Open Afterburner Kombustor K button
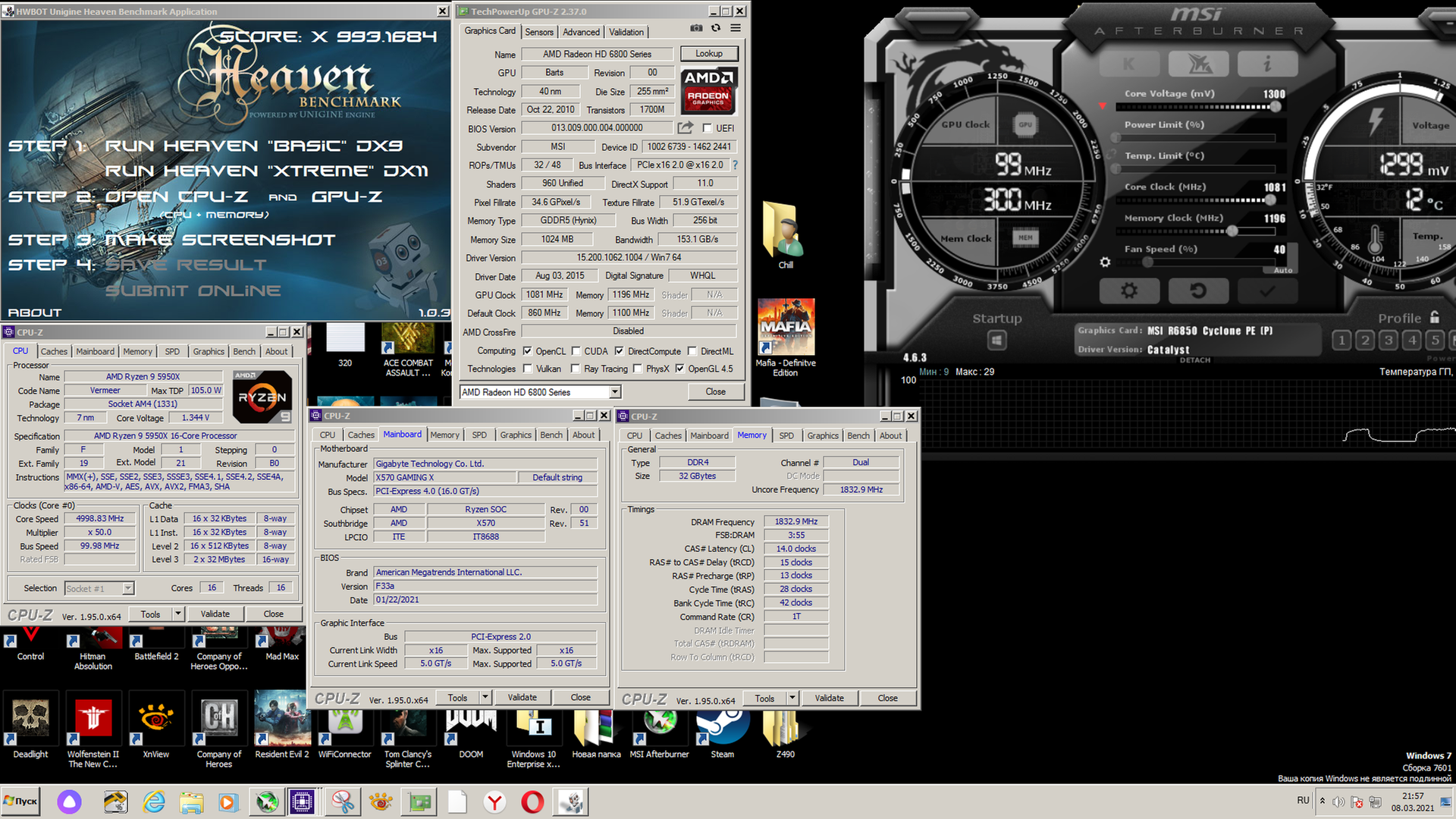 [x=1129, y=64]
